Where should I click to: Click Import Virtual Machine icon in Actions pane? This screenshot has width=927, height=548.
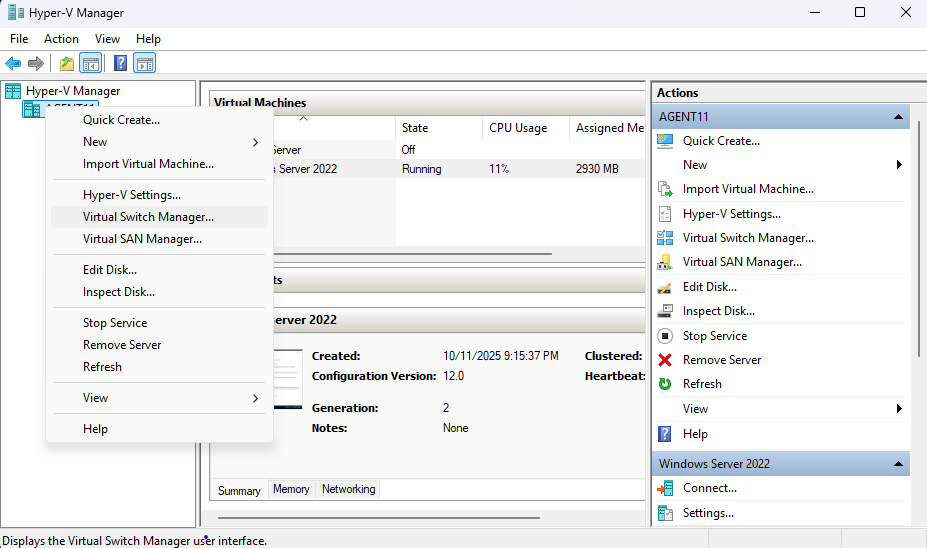click(665, 189)
